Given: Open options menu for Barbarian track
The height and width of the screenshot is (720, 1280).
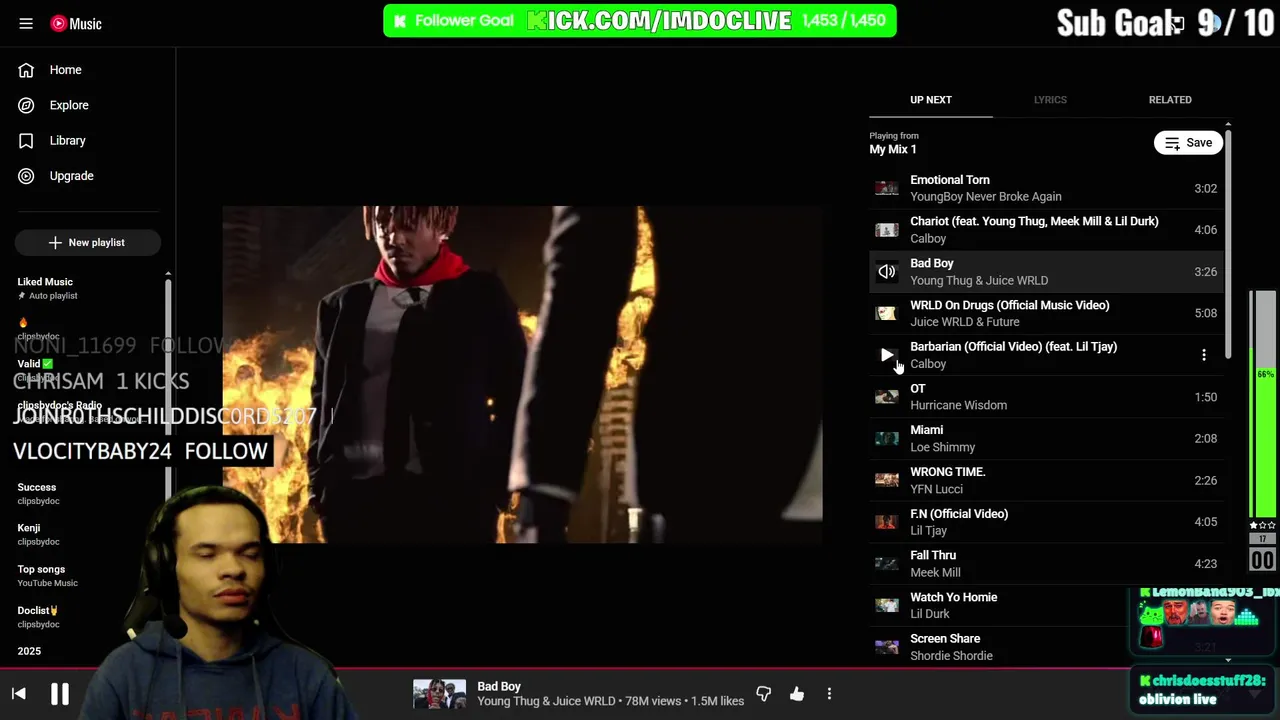Looking at the screenshot, I should click(1204, 355).
